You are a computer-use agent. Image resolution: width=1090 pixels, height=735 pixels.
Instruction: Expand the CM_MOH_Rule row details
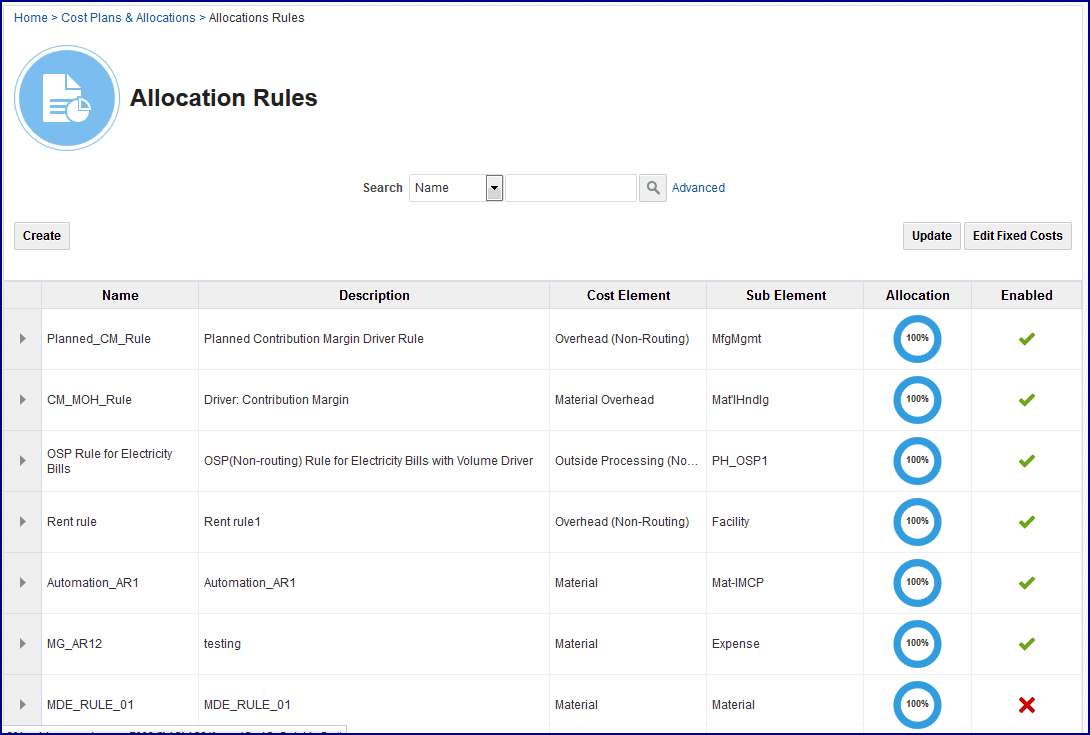pos(22,400)
